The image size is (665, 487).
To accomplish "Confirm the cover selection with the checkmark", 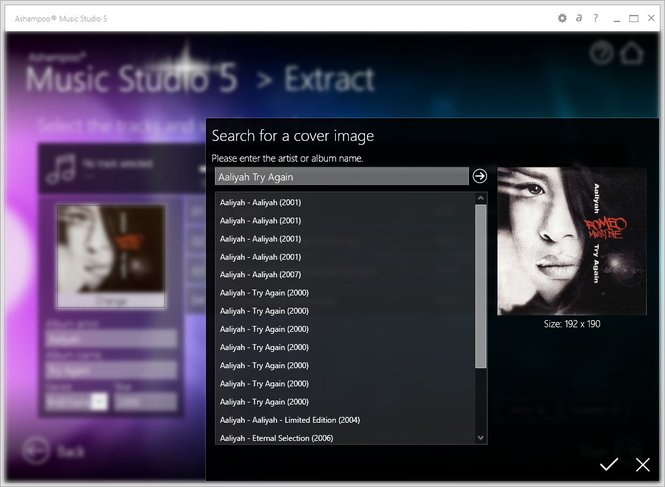I will [x=609, y=464].
